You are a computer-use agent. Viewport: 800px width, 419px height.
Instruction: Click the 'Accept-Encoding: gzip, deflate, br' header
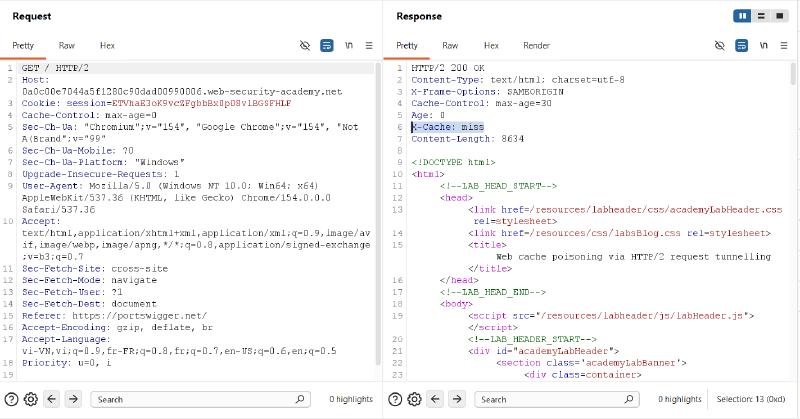[x=117, y=327]
